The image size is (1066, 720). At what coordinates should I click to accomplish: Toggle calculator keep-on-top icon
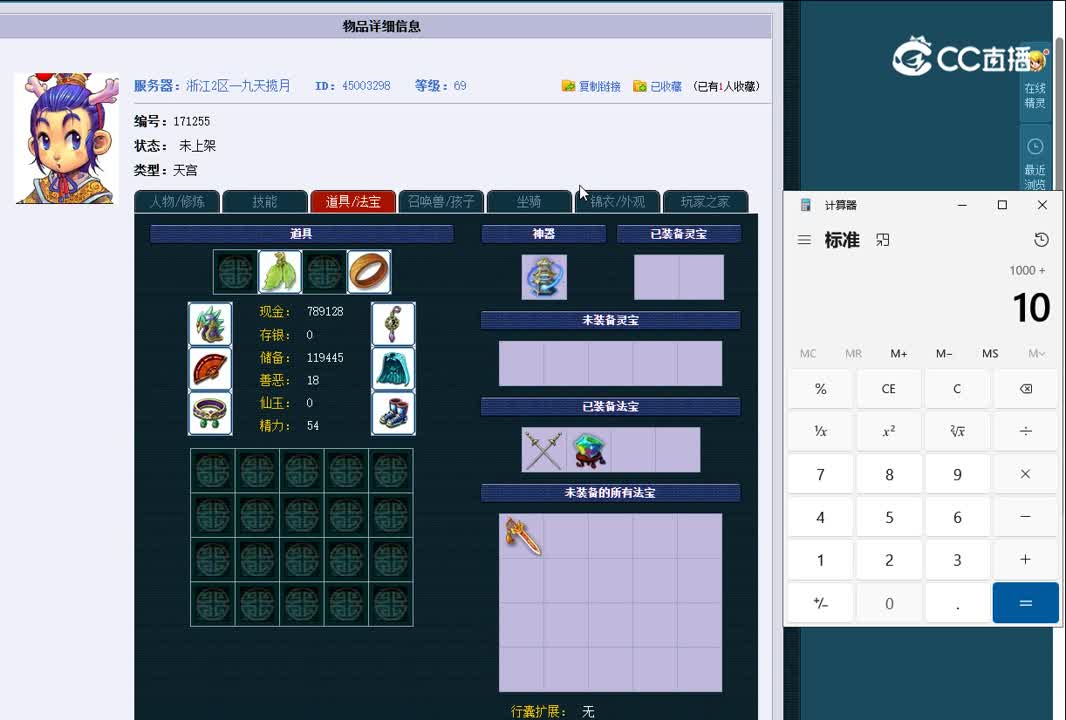[x=882, y=240]
